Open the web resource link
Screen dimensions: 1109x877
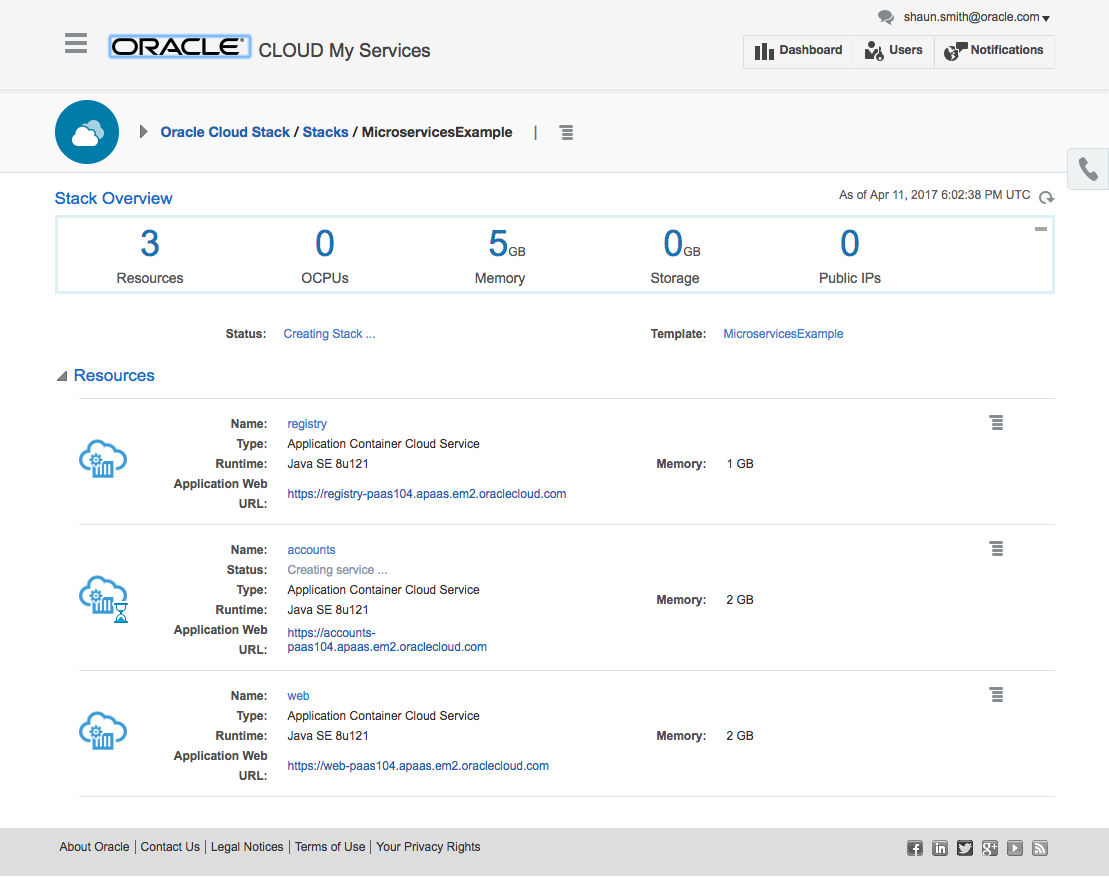point(298,696)
